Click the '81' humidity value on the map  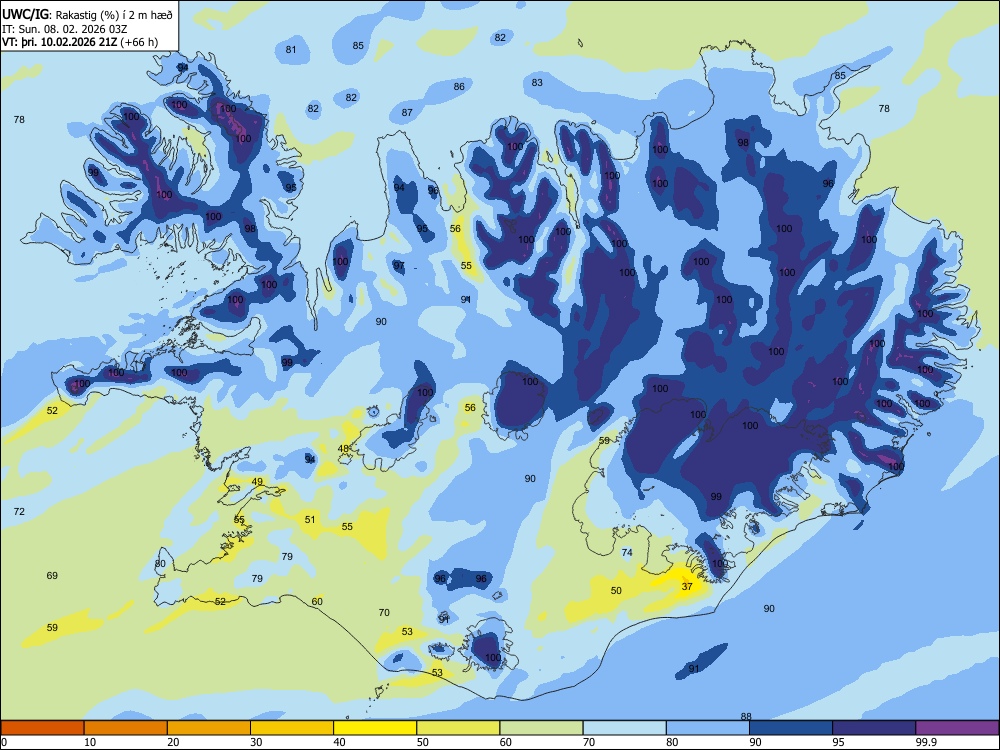291,50
